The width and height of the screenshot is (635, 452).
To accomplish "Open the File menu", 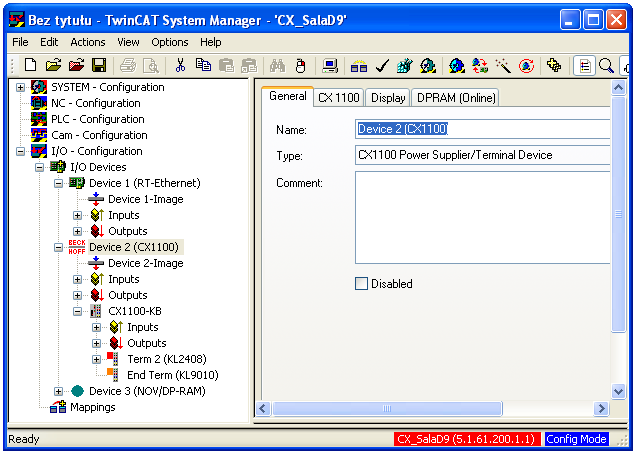I will click(20, 42).
